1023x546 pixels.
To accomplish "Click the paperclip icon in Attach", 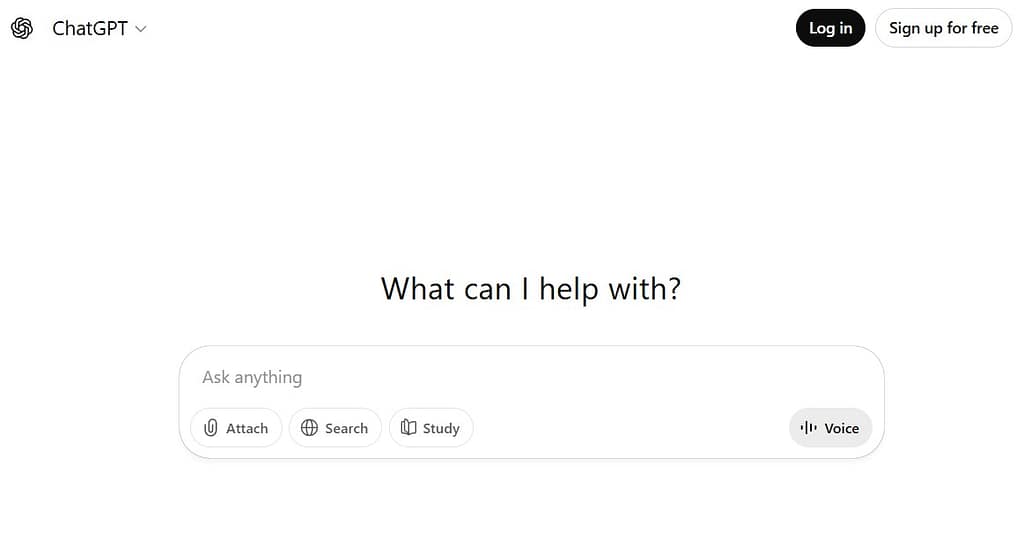I will 210,428.
